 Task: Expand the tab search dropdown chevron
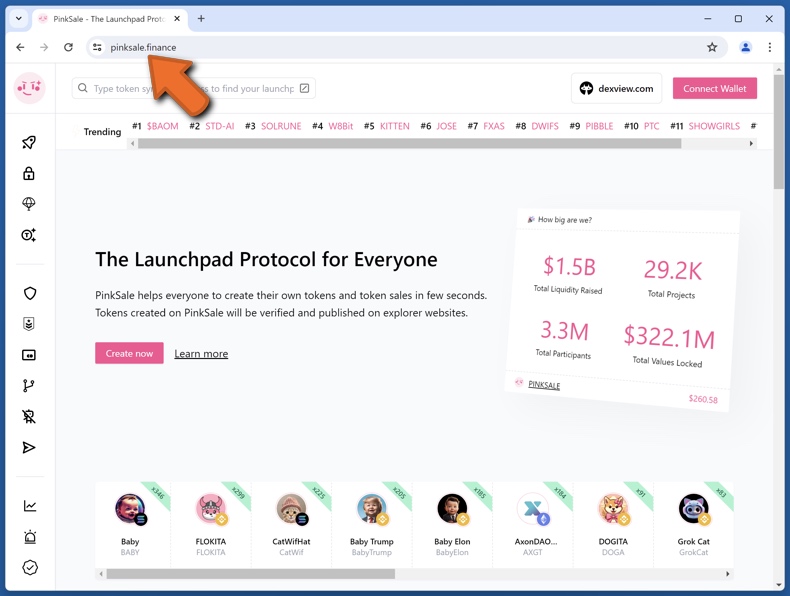coord(19,19)
